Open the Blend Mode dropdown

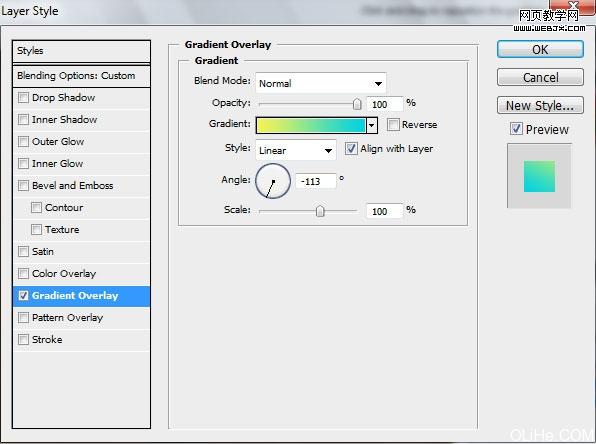(321, 83)
